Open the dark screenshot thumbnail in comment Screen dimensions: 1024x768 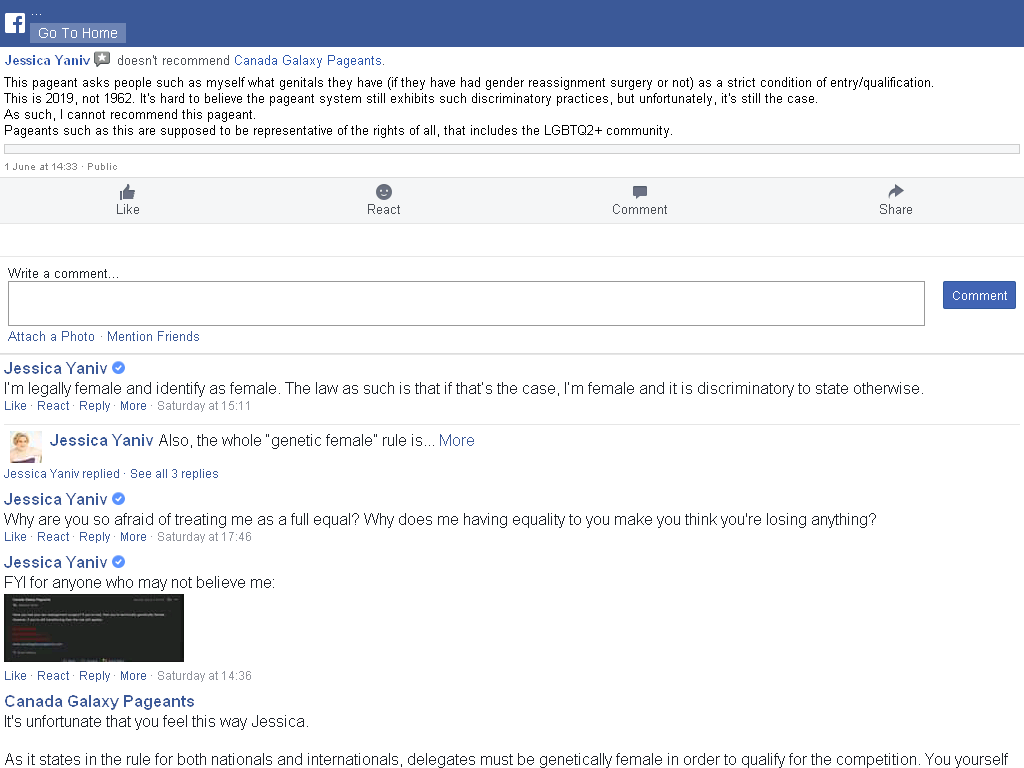pyautogui.click(x=94, y=628)
